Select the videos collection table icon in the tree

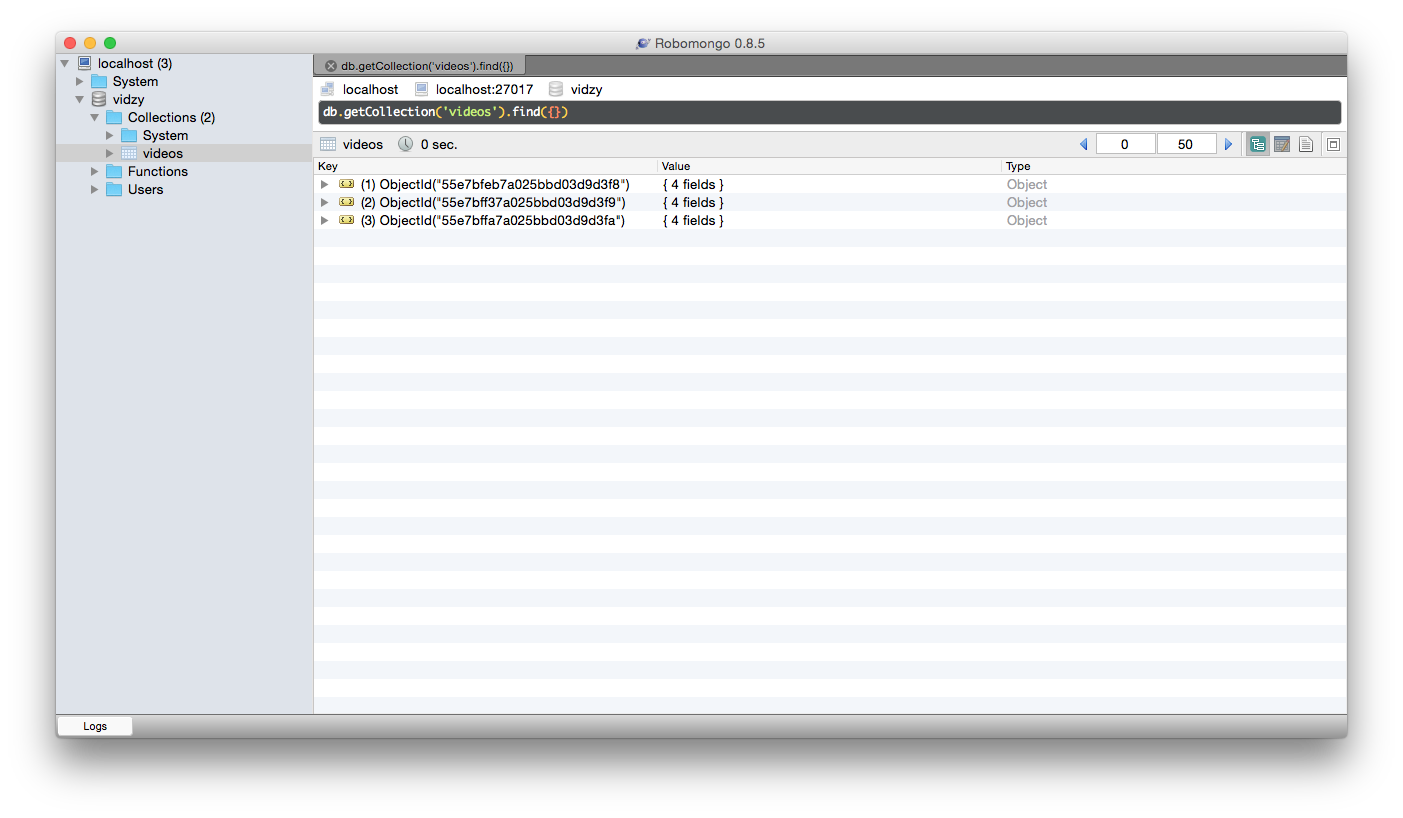tap(129, 153)
